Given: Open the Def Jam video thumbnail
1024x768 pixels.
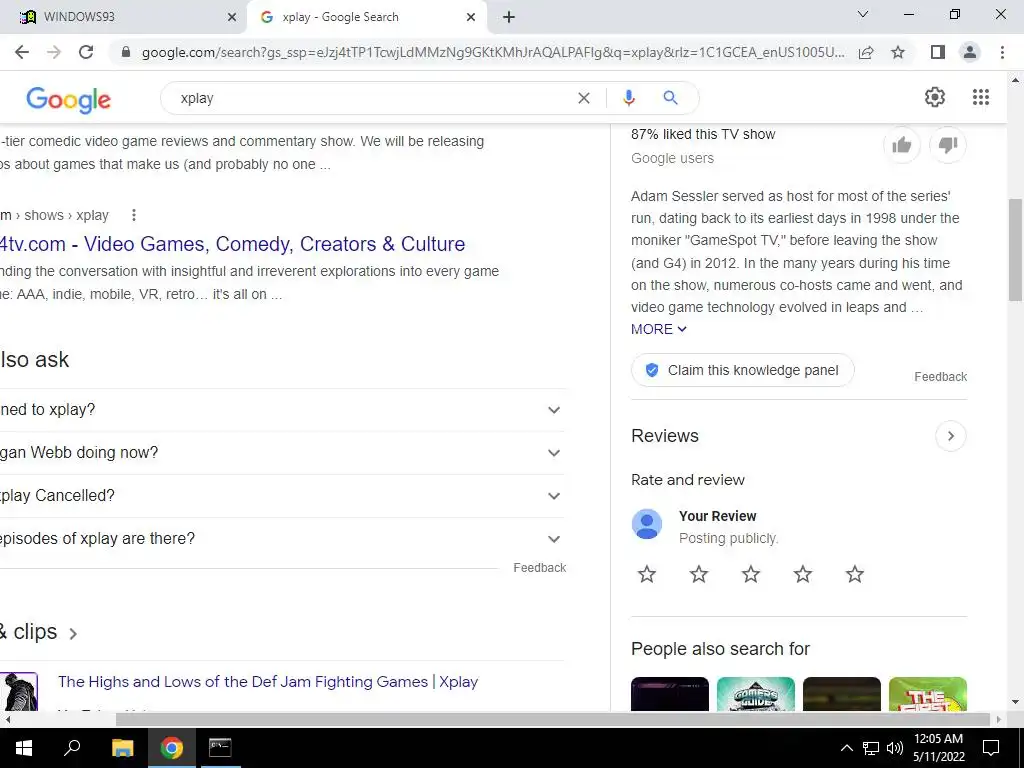Looking at the screenshot, I should pyautogui.click(x=19, y=692).
